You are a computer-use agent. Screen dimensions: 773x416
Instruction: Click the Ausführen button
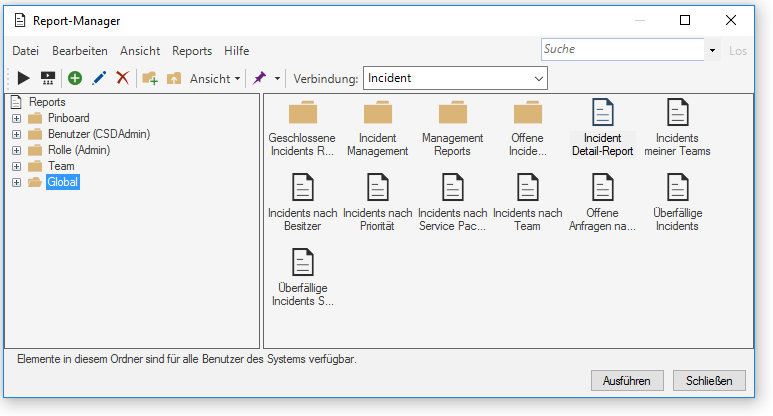coord(627,381)
